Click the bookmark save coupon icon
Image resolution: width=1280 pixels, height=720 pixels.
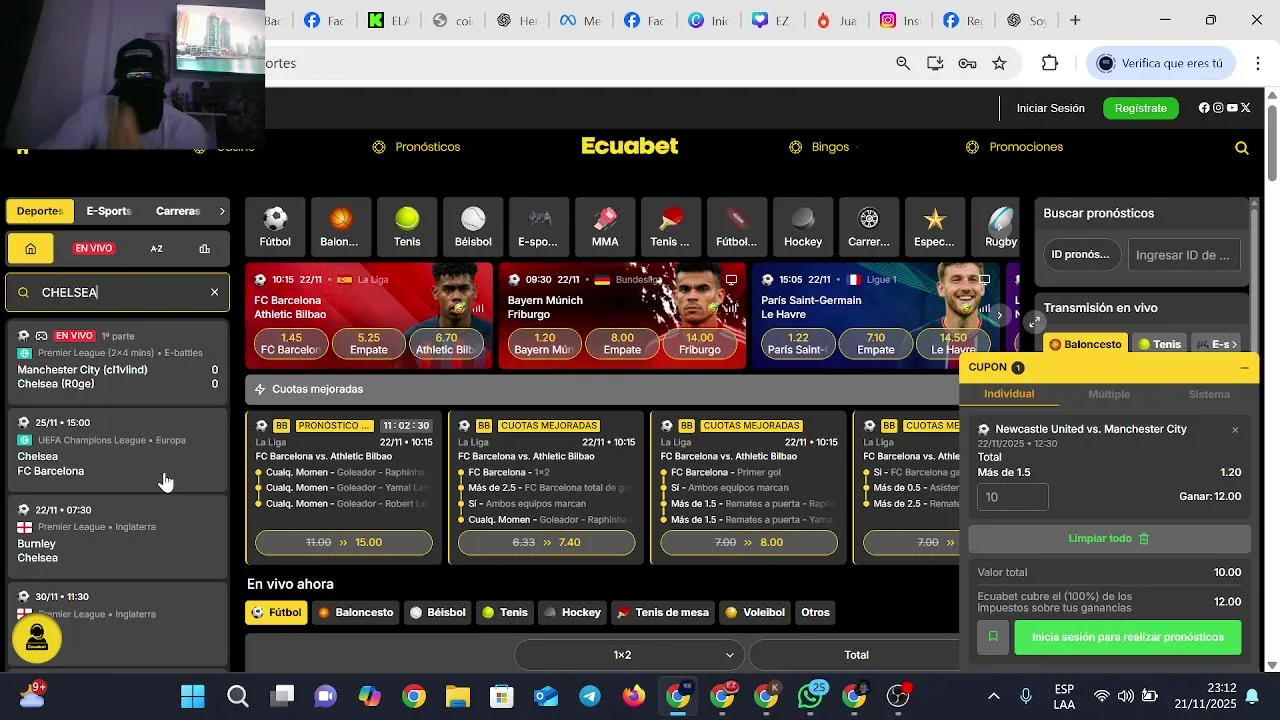coord(993,637)
